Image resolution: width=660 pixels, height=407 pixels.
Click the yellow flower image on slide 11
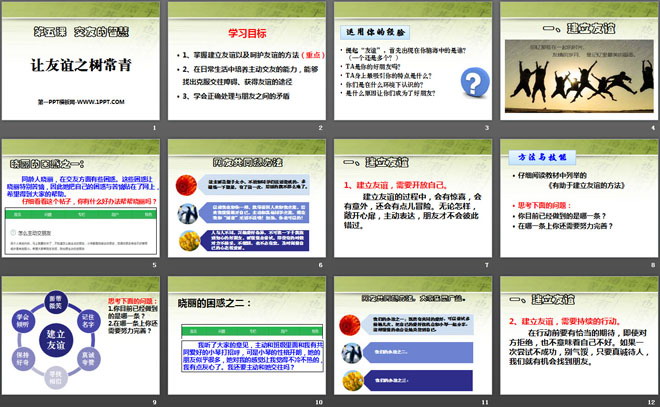point(353,380)
